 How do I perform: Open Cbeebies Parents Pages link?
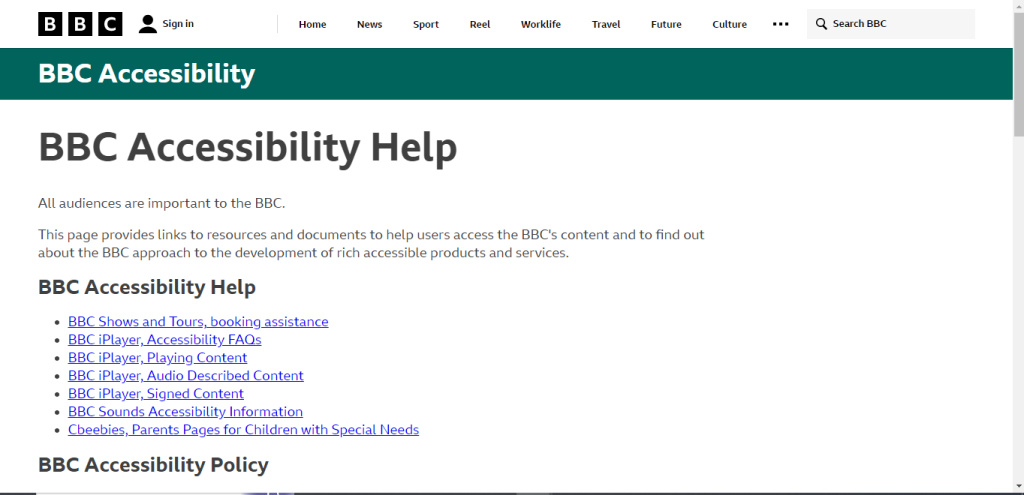(x=243, y=430)
